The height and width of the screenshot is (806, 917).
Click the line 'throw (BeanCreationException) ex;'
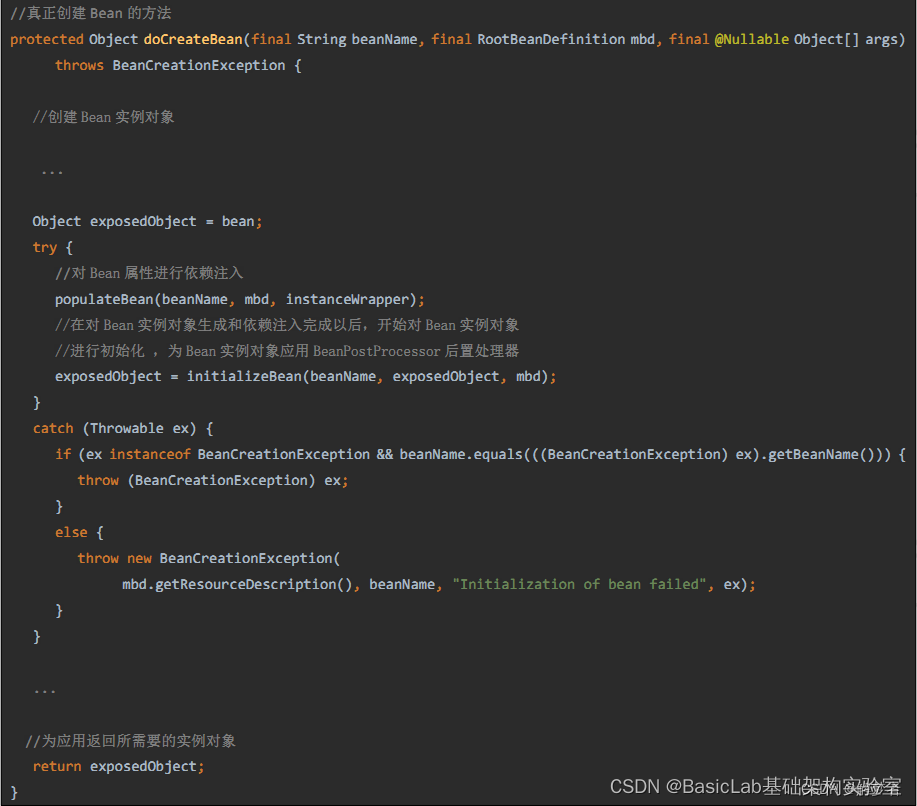213,480
